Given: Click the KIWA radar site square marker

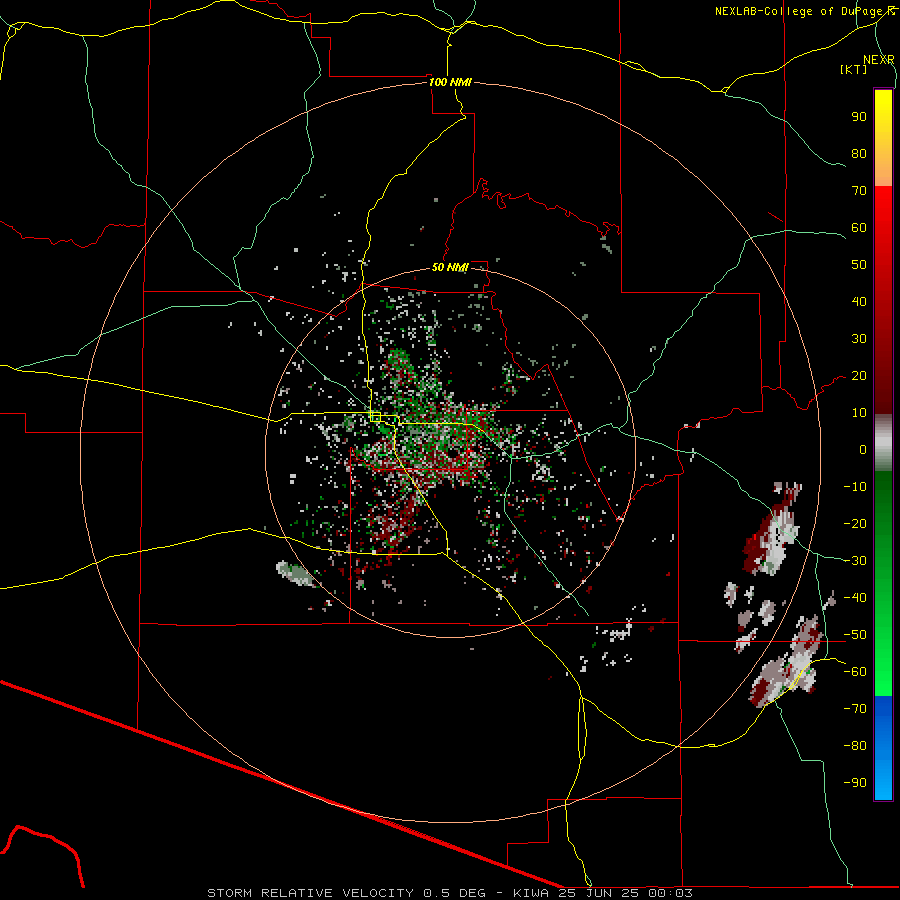Looking at the screenshot, I should point(375,417).
